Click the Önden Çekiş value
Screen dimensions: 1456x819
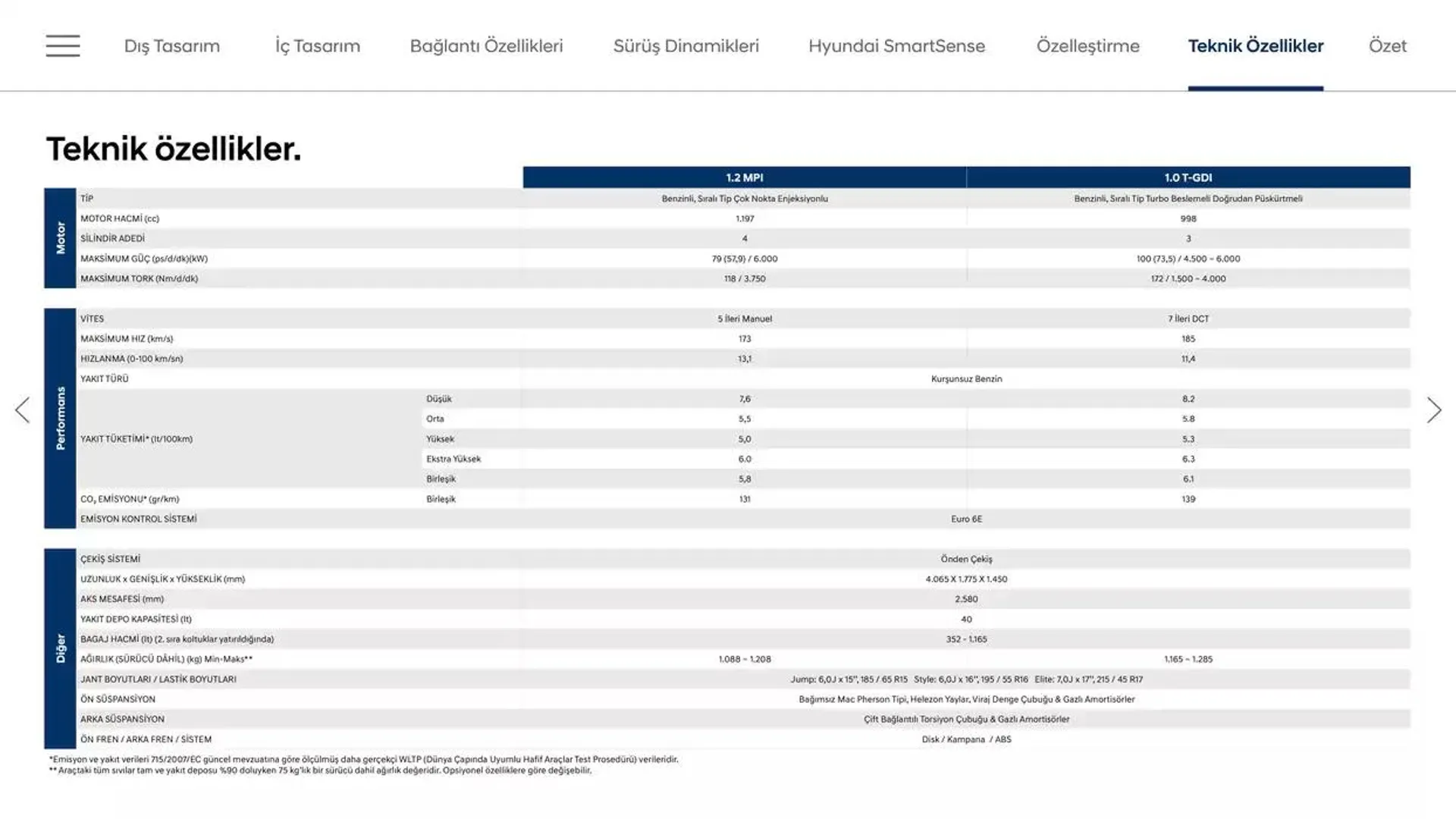pyautogui.click(x=966, y=559)
